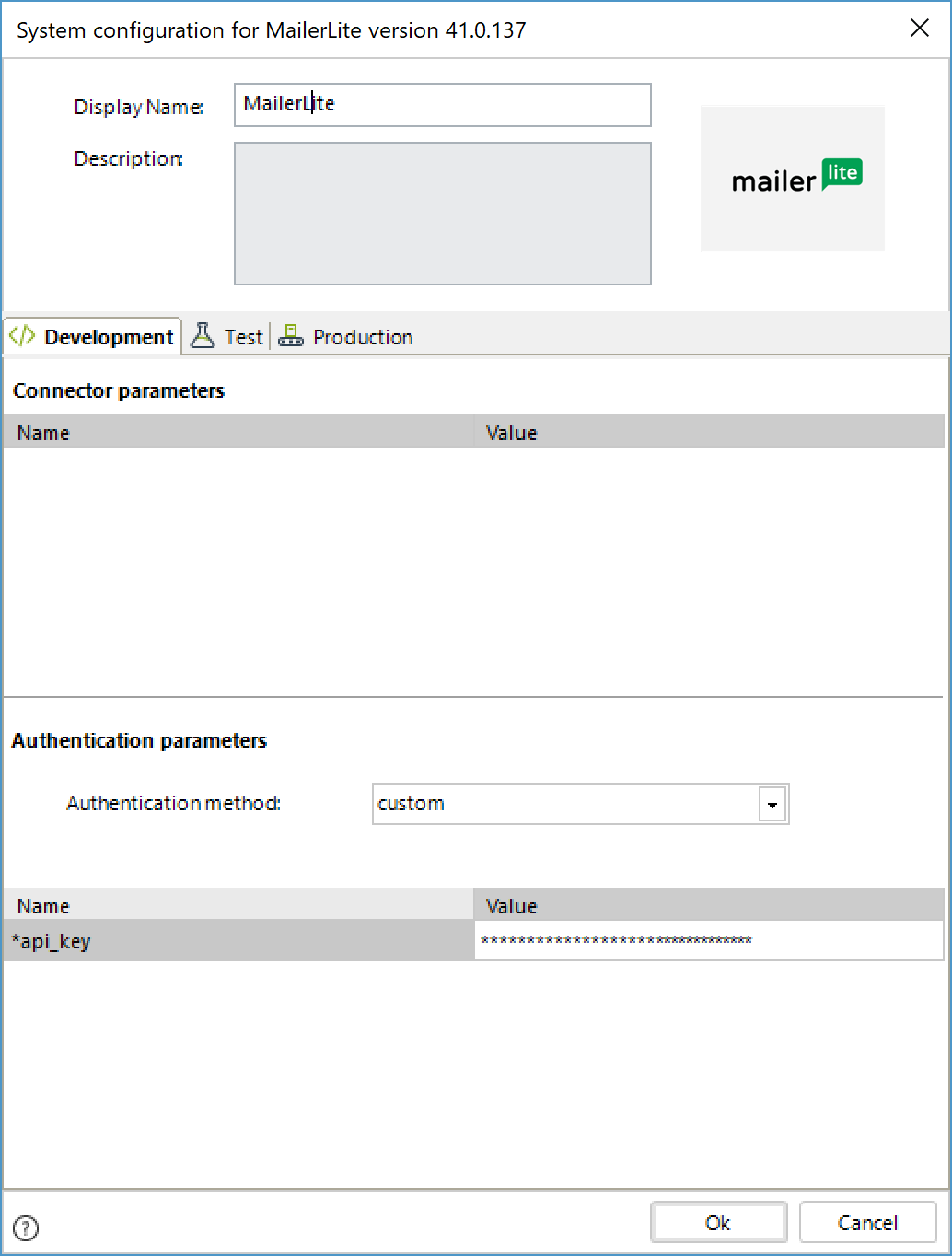Screen dimensions: 952x1256
Task: Click the Display Name label
Action: (139, 107)
